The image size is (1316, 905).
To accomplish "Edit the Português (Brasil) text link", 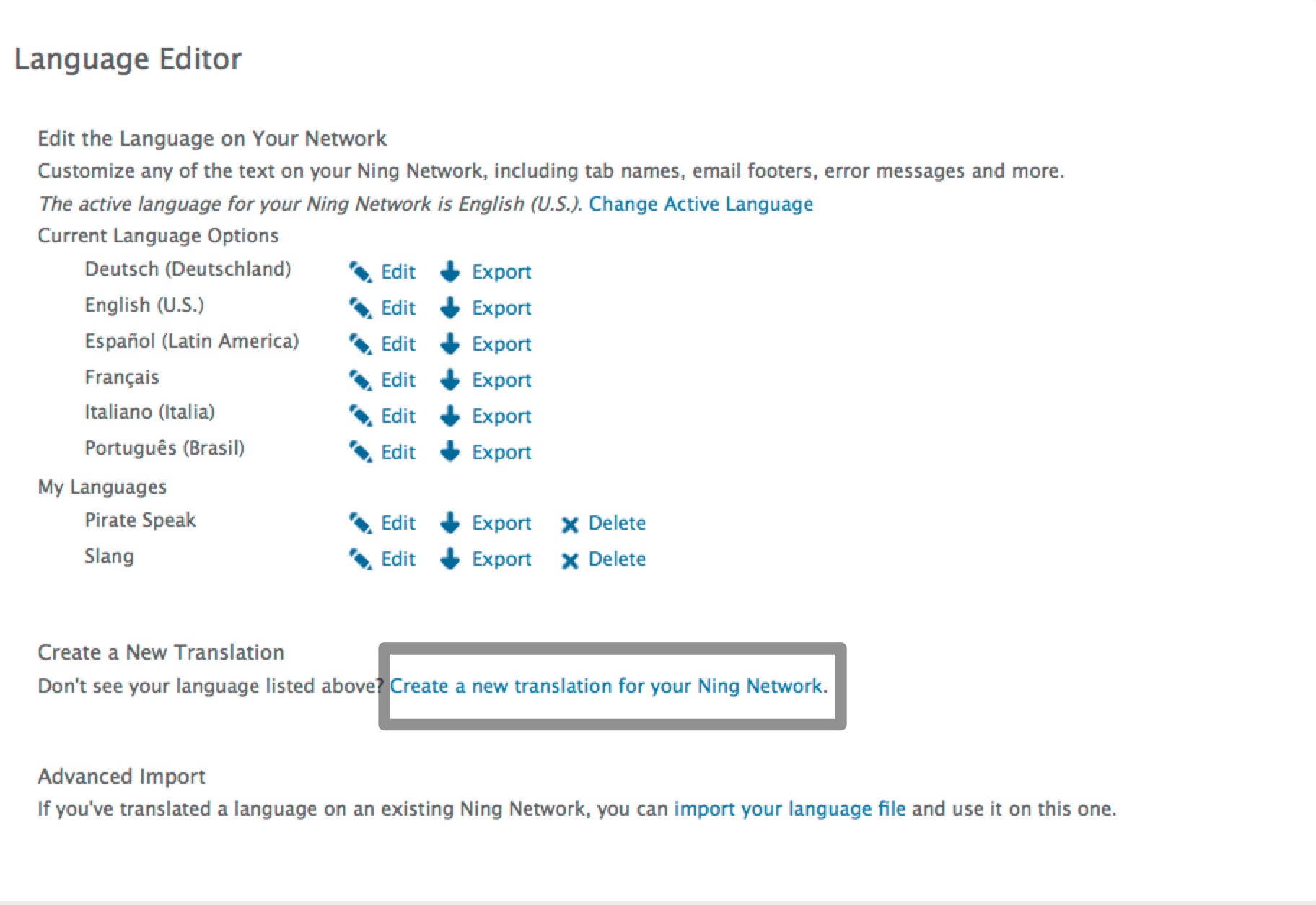I will (x=398, y=452).
